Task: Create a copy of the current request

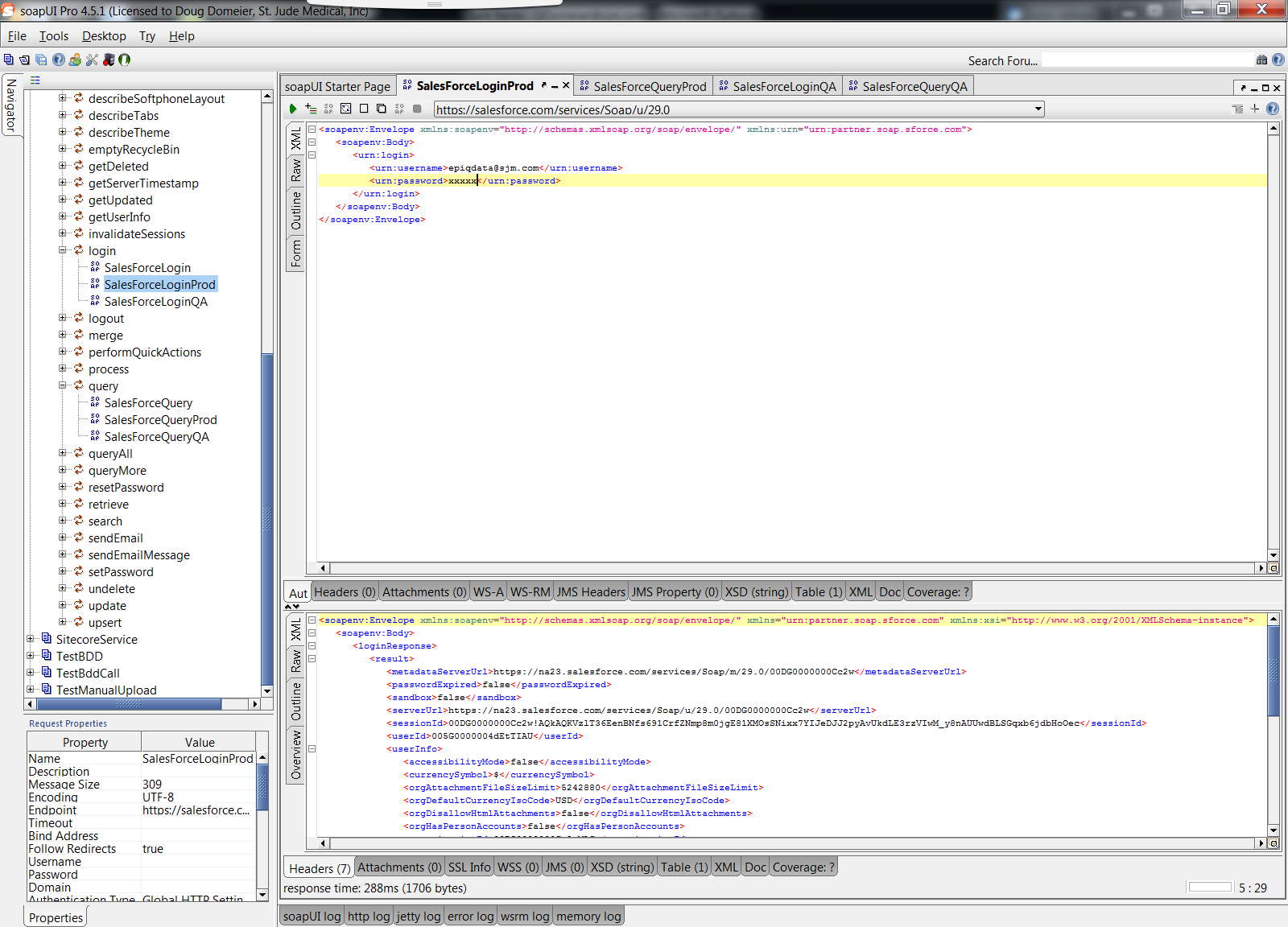Action: [380, 108]
